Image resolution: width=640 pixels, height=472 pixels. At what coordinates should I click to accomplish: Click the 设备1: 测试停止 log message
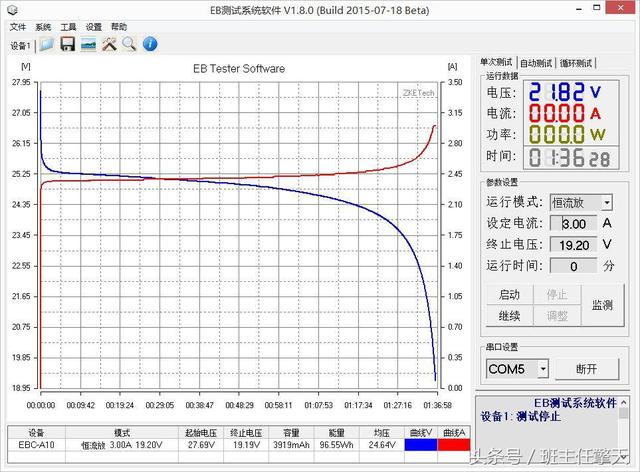(x=521, y=416)
